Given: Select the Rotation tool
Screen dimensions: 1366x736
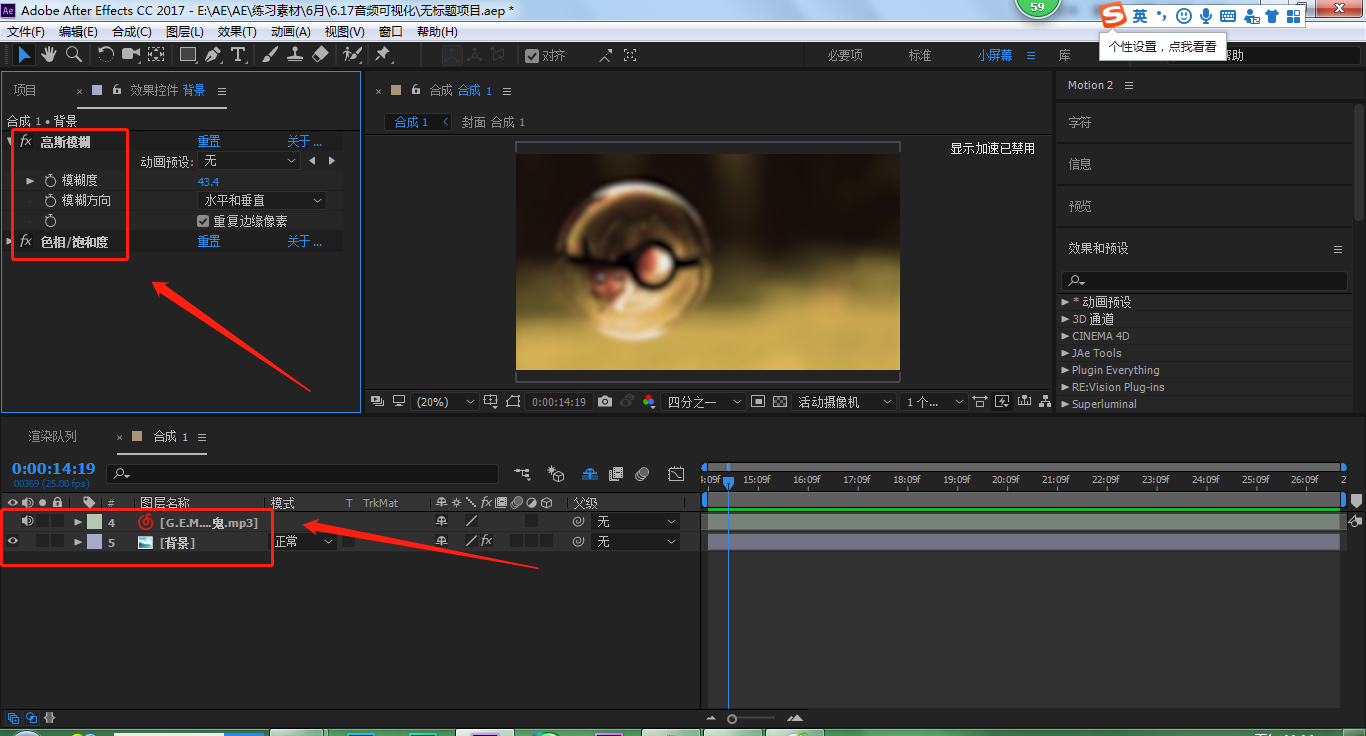Looking at the screenshot, I should [105, 55].
